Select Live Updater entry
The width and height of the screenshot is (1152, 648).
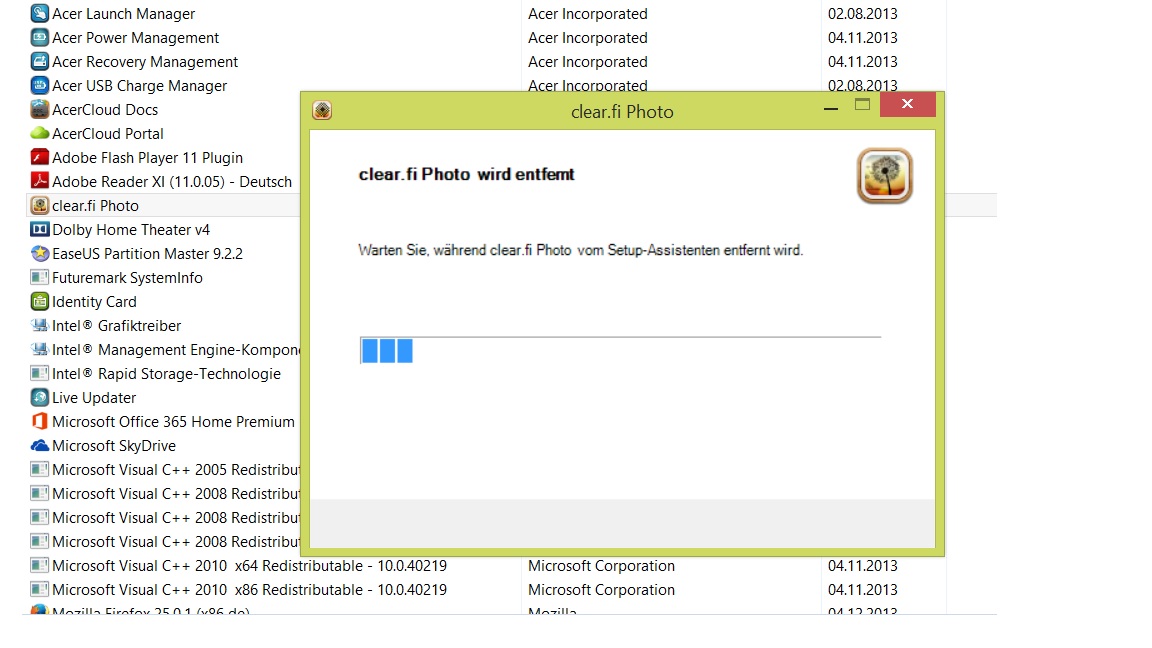point(94,397)
